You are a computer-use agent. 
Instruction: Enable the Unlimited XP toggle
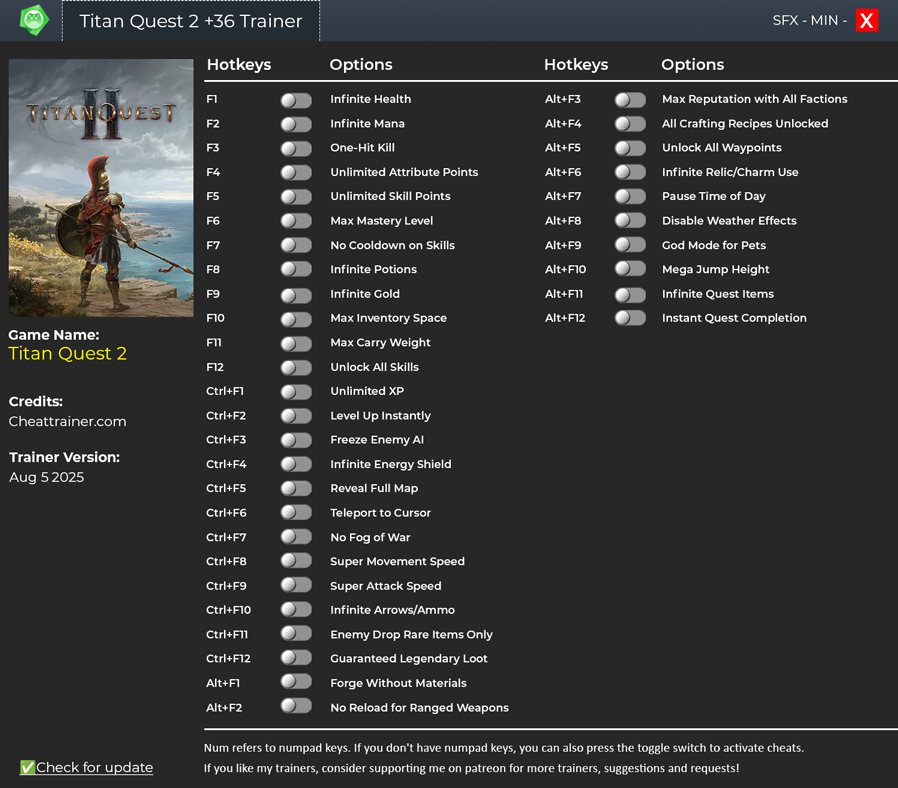point(296,392)
